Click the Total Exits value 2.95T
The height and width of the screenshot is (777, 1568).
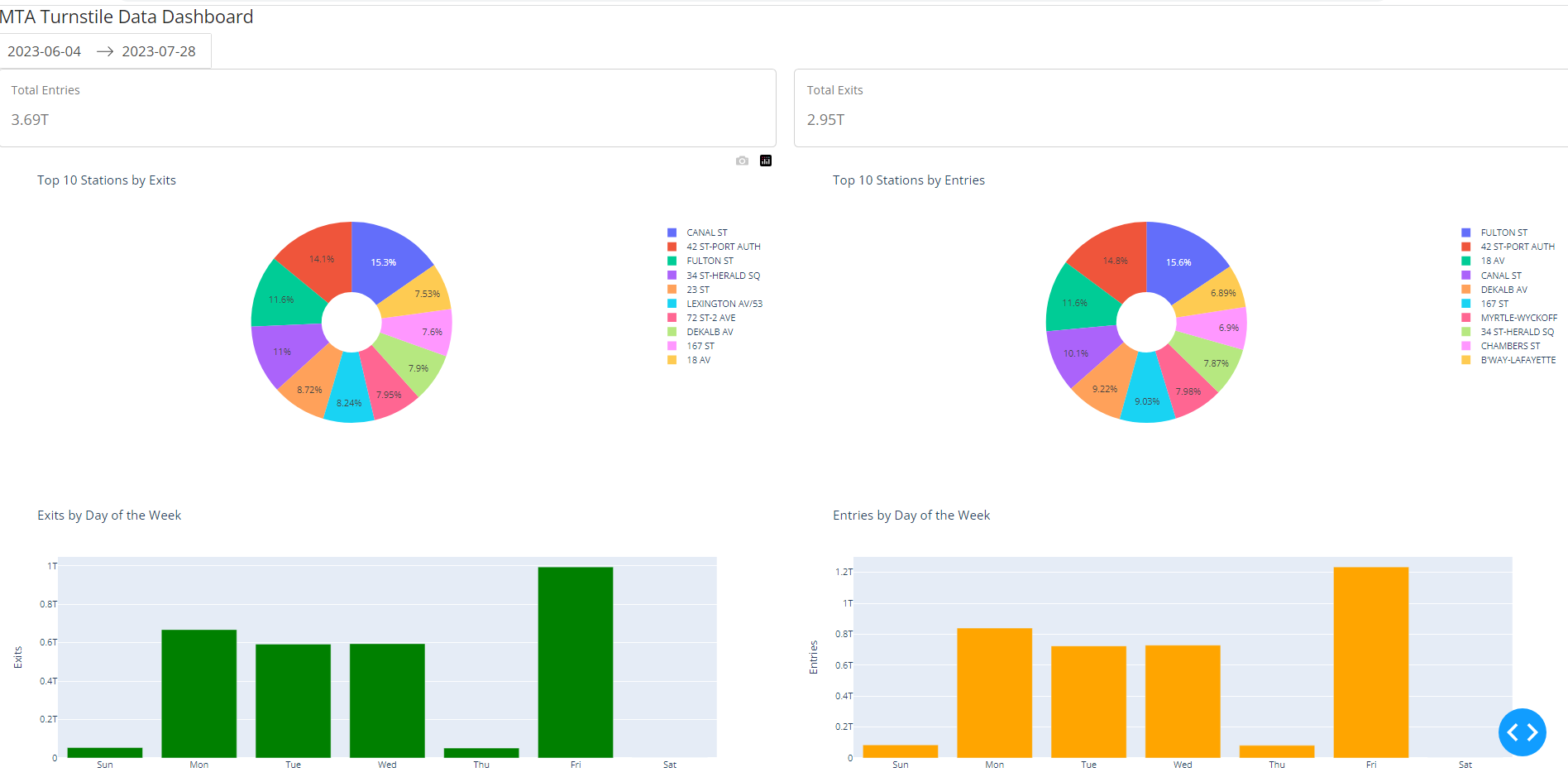click(825, 120)
